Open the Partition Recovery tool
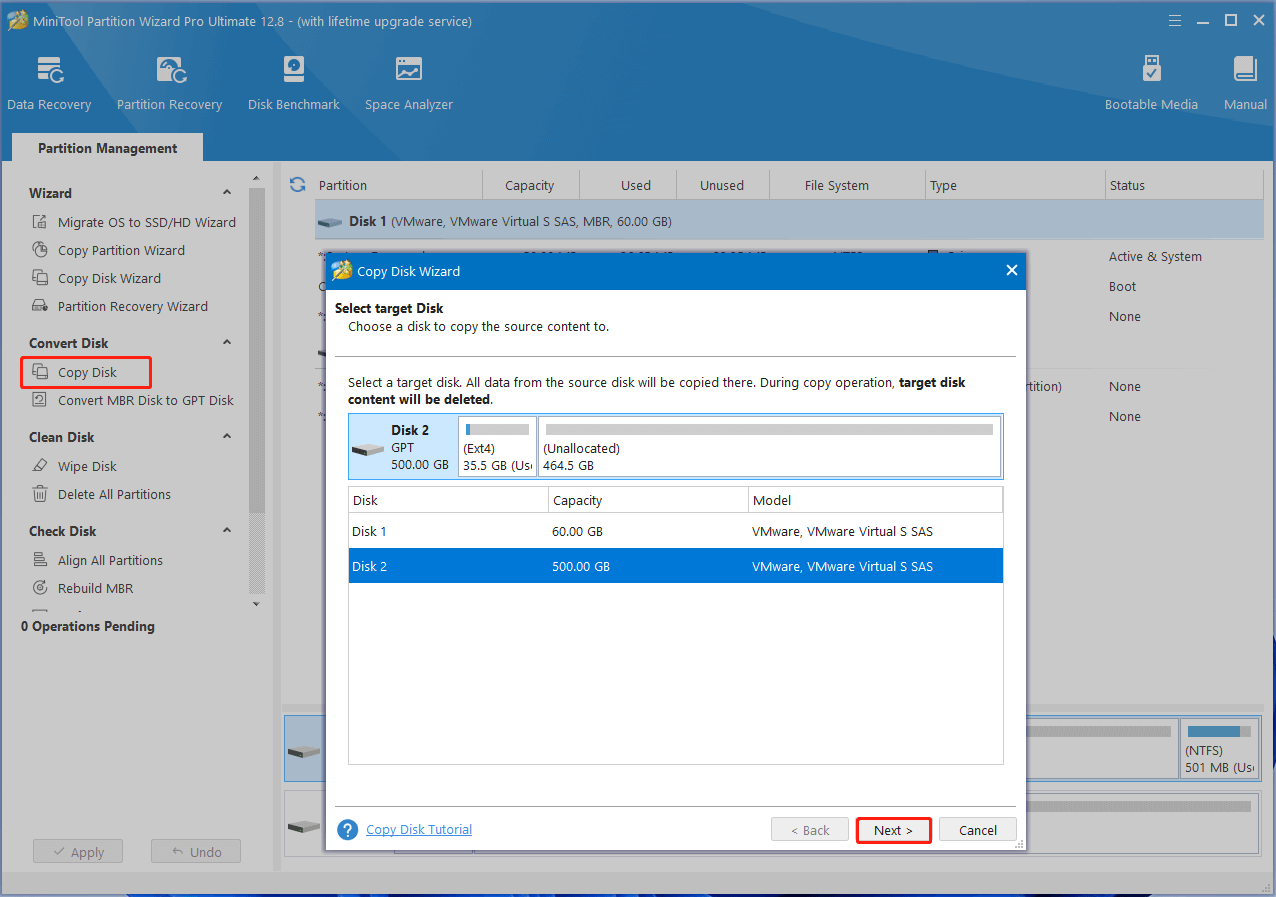This screenshot has width=1276, height=897. [169, 83]
